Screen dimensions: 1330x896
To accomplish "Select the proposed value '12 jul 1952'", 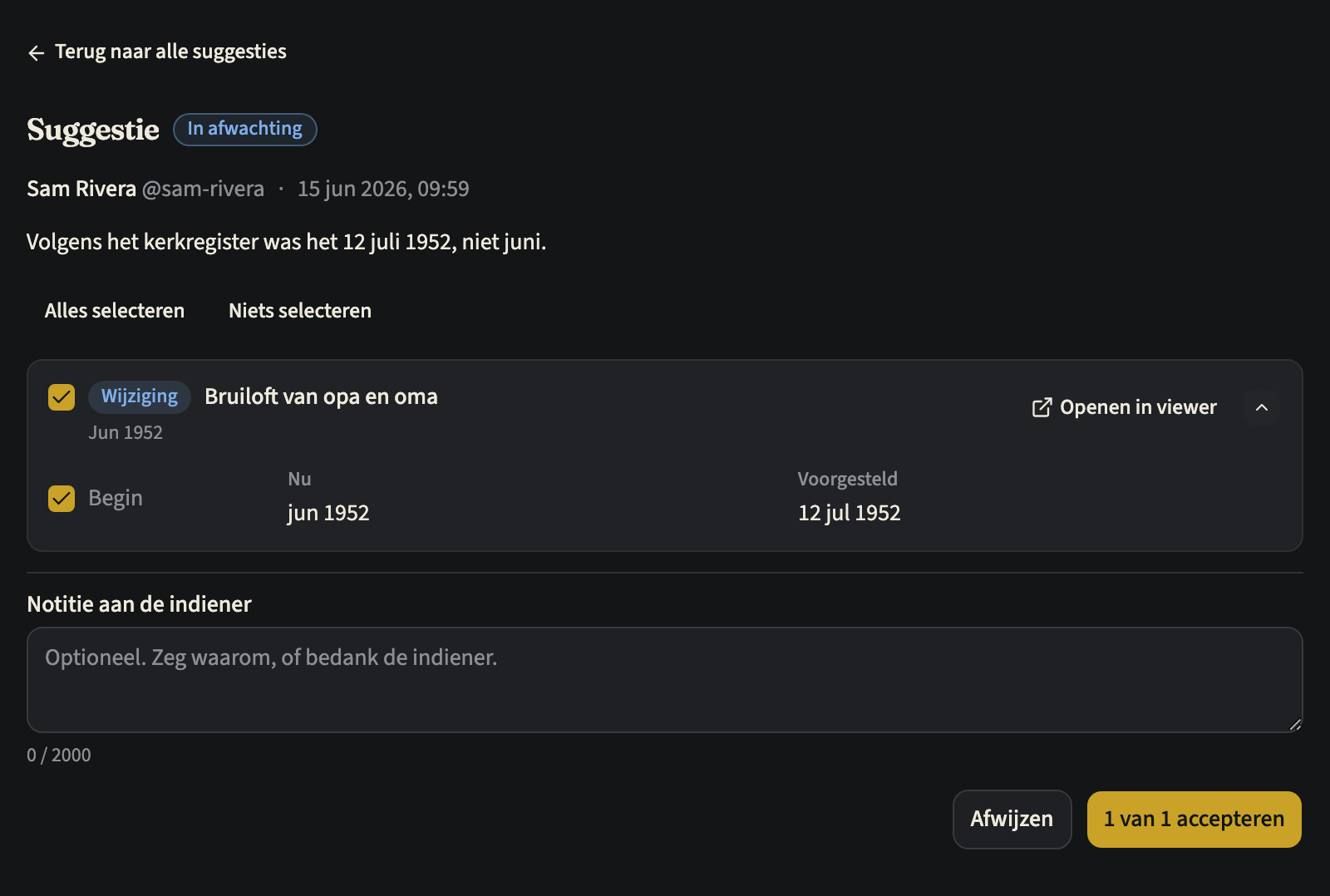I will (x=850, y=513).
